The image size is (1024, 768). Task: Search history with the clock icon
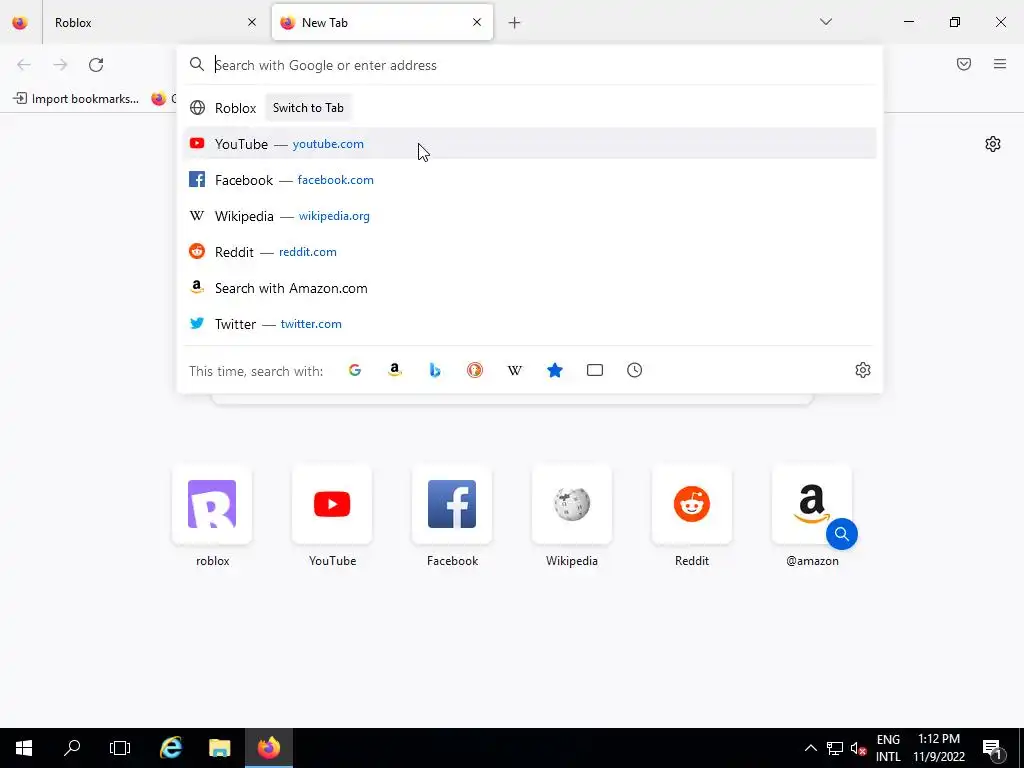(x=635, y=370)
